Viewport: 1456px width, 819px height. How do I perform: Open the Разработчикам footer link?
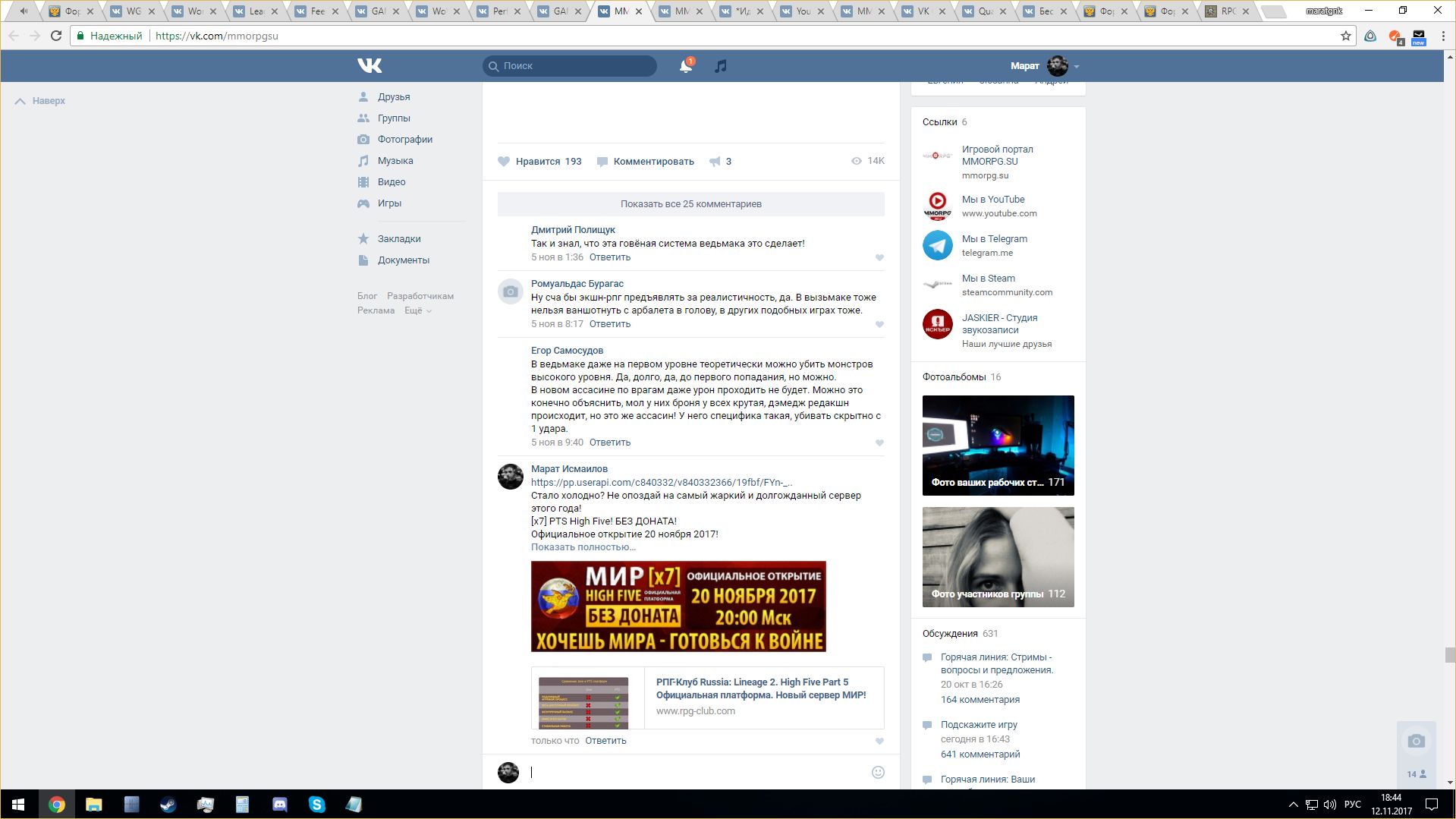pos(420,296)
